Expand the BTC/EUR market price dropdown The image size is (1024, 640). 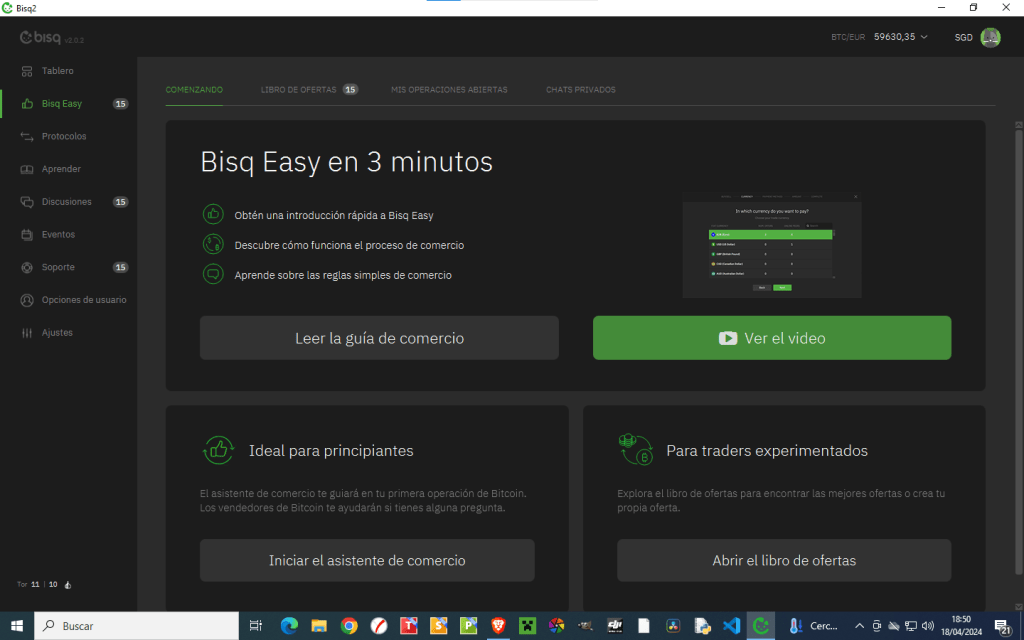[x=923, y=37]
